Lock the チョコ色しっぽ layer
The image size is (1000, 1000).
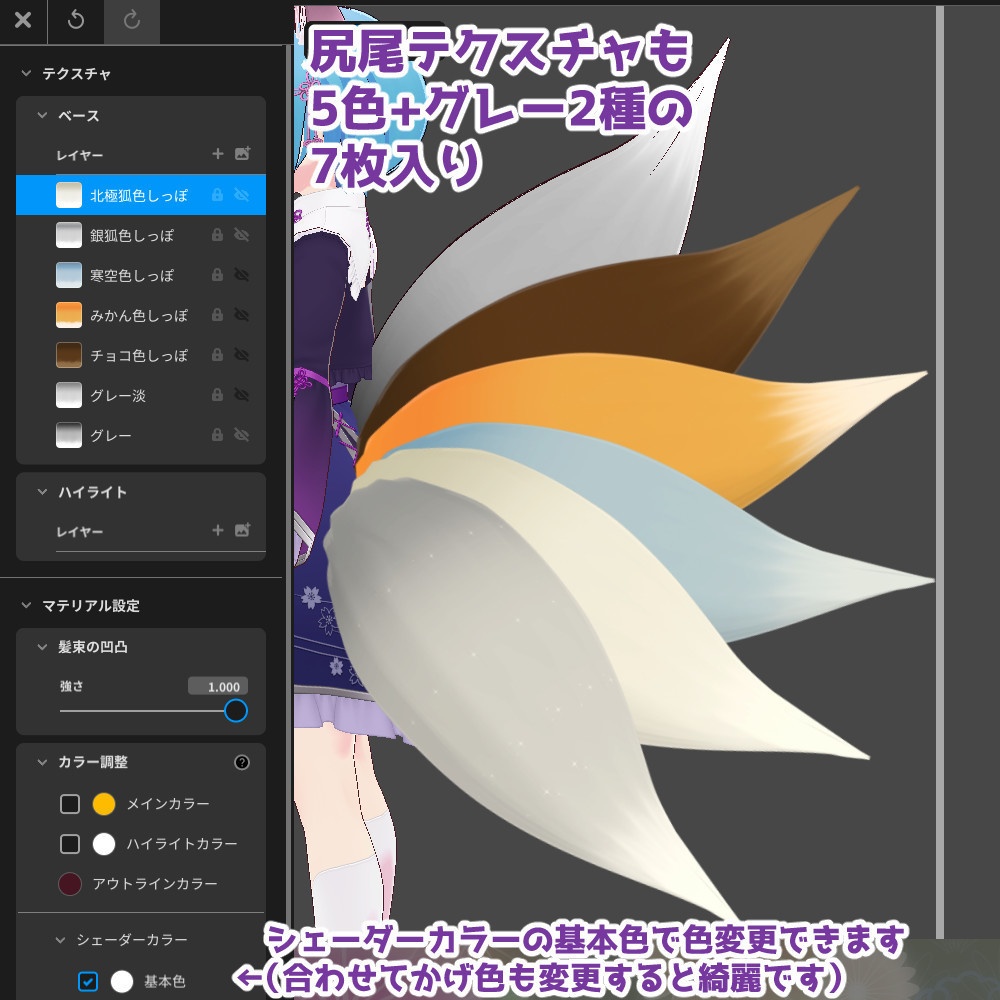coord(216,355)
